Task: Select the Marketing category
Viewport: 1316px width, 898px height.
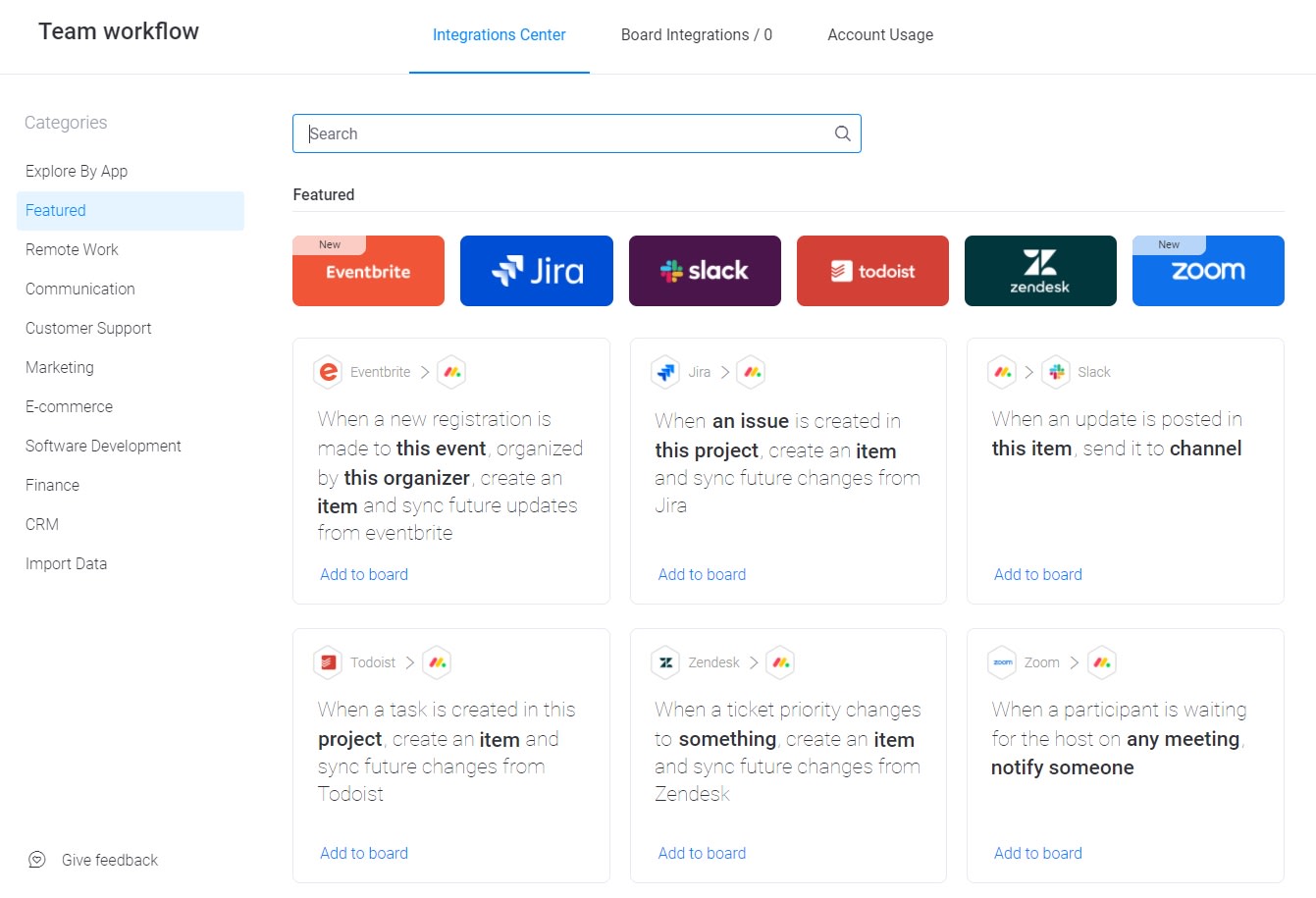Action: 131,367
